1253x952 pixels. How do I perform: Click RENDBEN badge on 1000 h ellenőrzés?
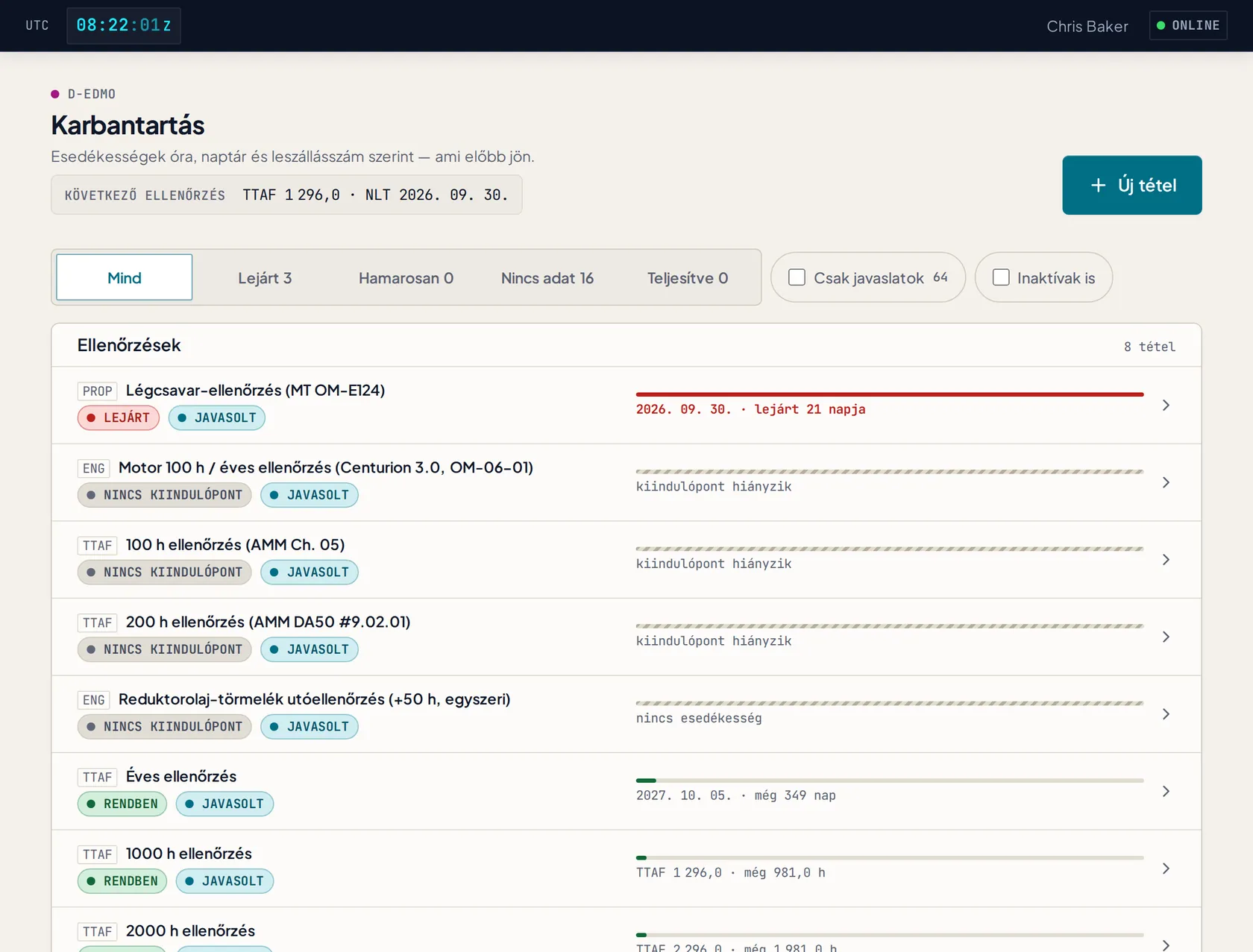pyautogui.click(x=122, y=880)
